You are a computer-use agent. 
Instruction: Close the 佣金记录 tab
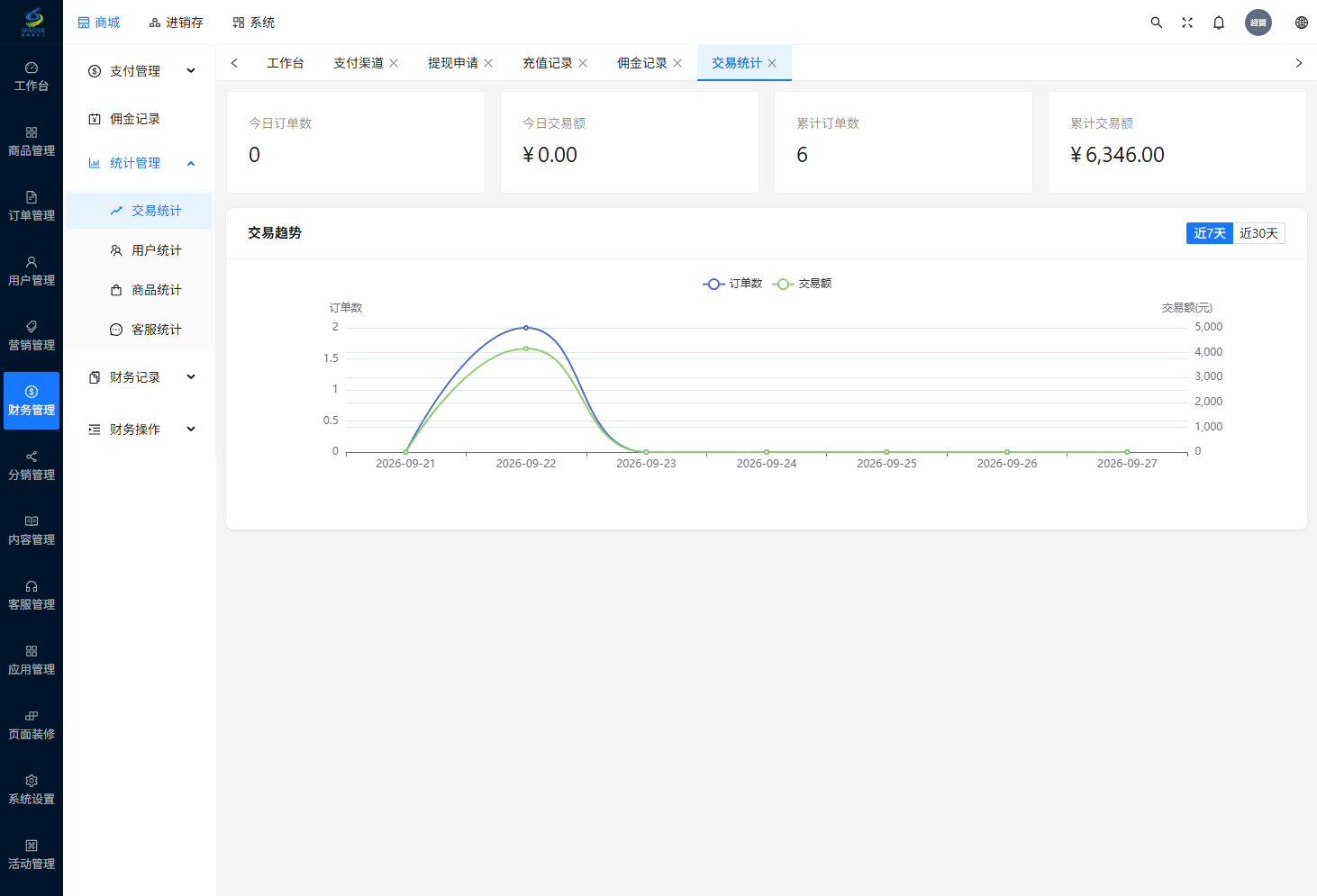point(677,63)
